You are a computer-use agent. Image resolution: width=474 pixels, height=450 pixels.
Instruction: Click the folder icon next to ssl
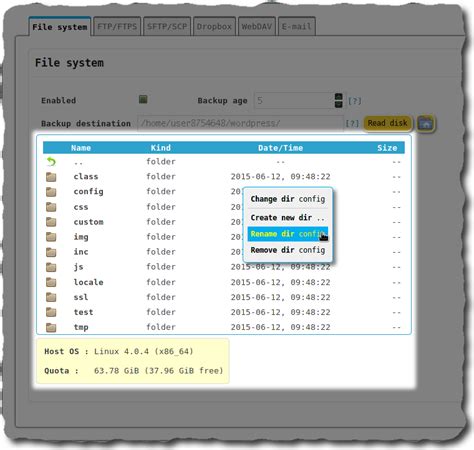[x=51, y=297]
